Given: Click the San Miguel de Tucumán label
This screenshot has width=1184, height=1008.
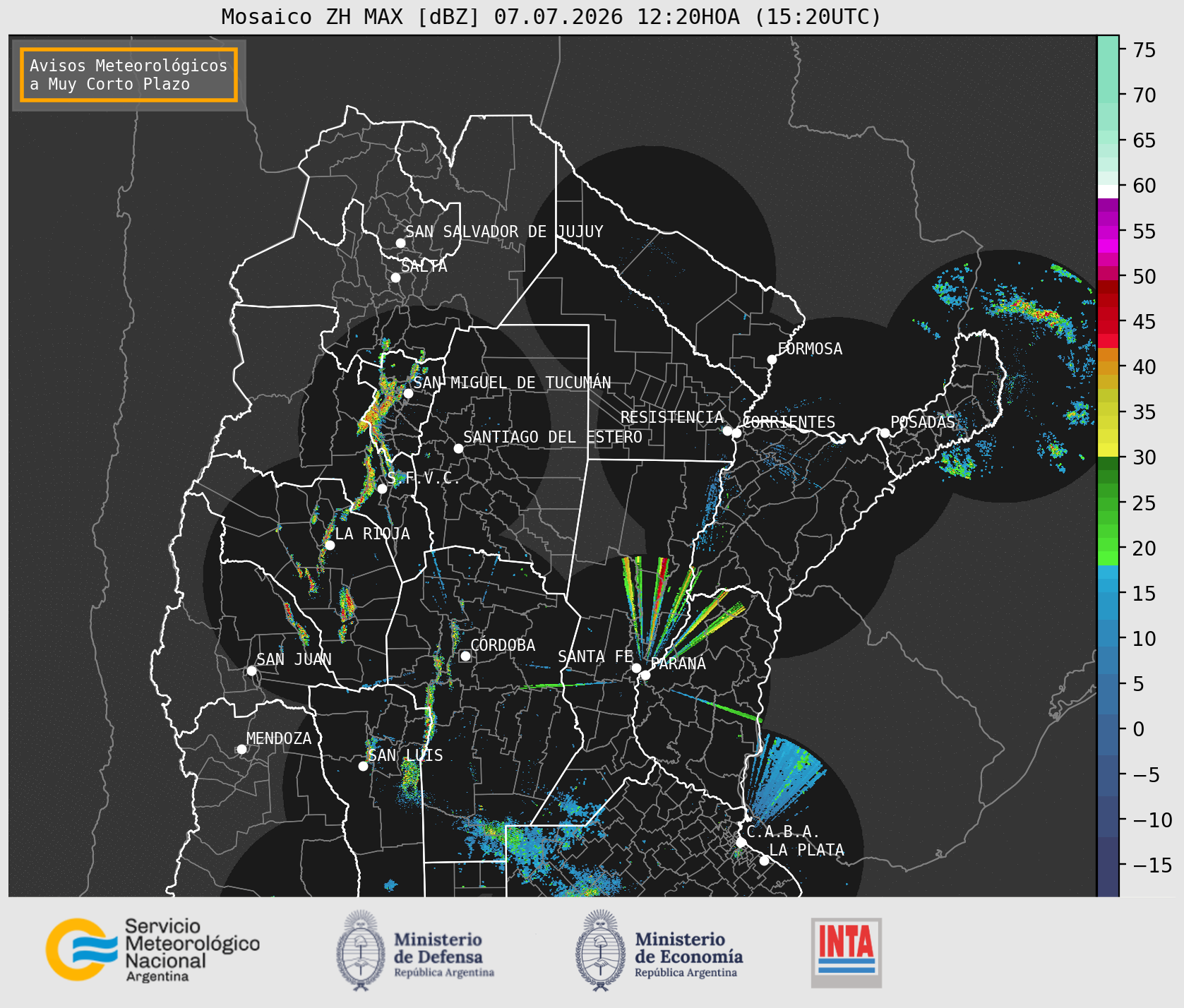Looking at the screenshot, I should click(x=512, y=383).
